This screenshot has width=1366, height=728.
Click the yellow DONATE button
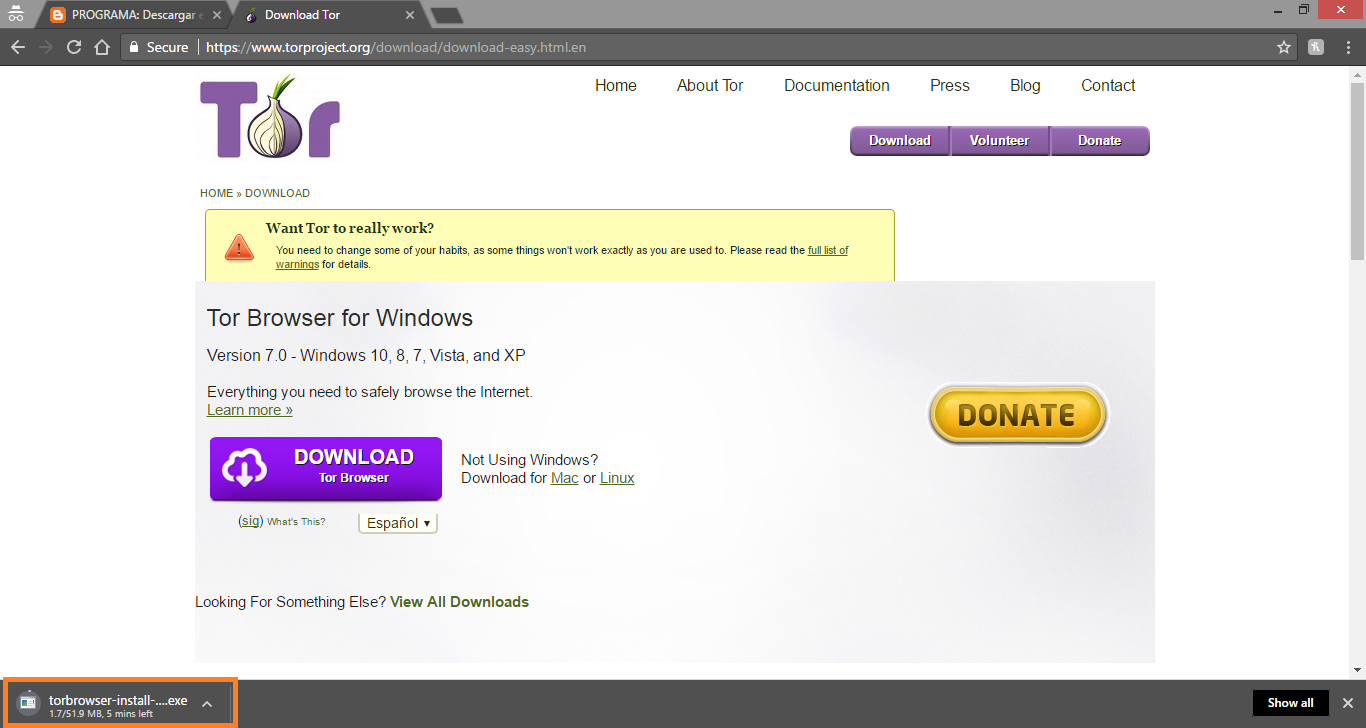(x=1017, y=414)
